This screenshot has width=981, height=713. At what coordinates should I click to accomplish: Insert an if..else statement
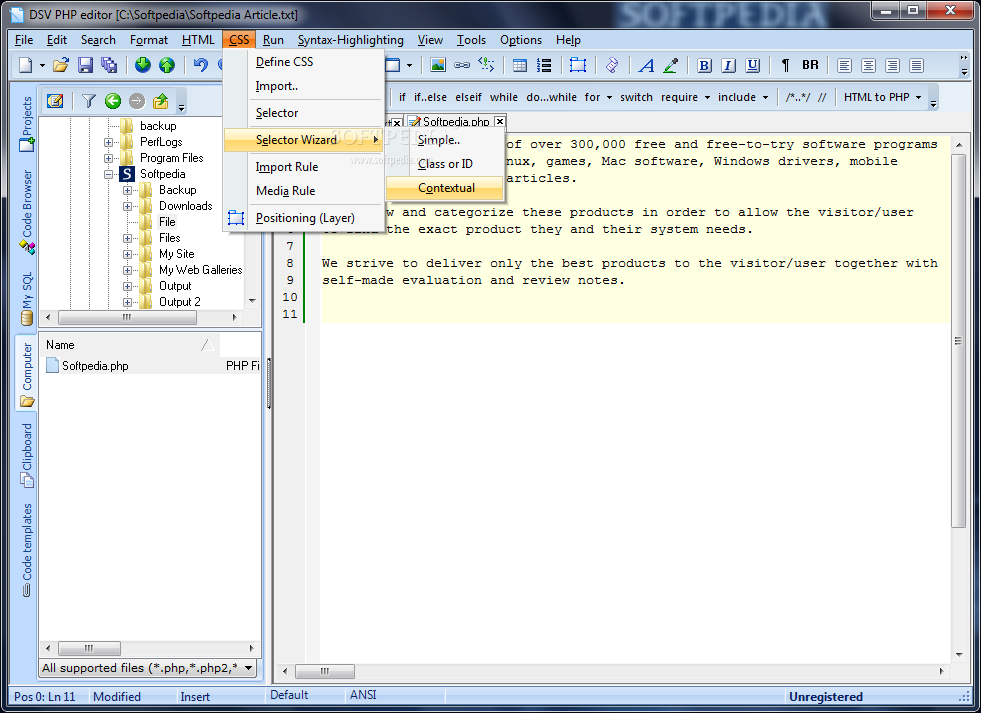(430, 98)
